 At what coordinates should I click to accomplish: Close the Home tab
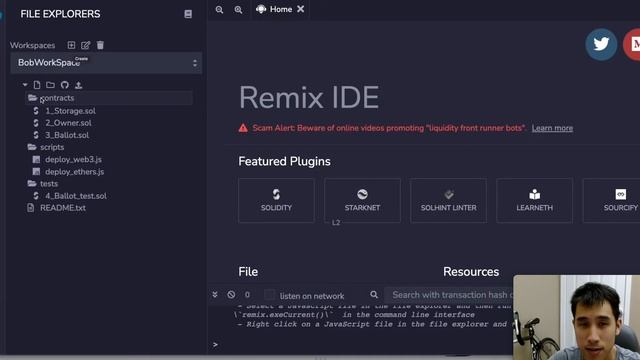(x=300, y=9)
